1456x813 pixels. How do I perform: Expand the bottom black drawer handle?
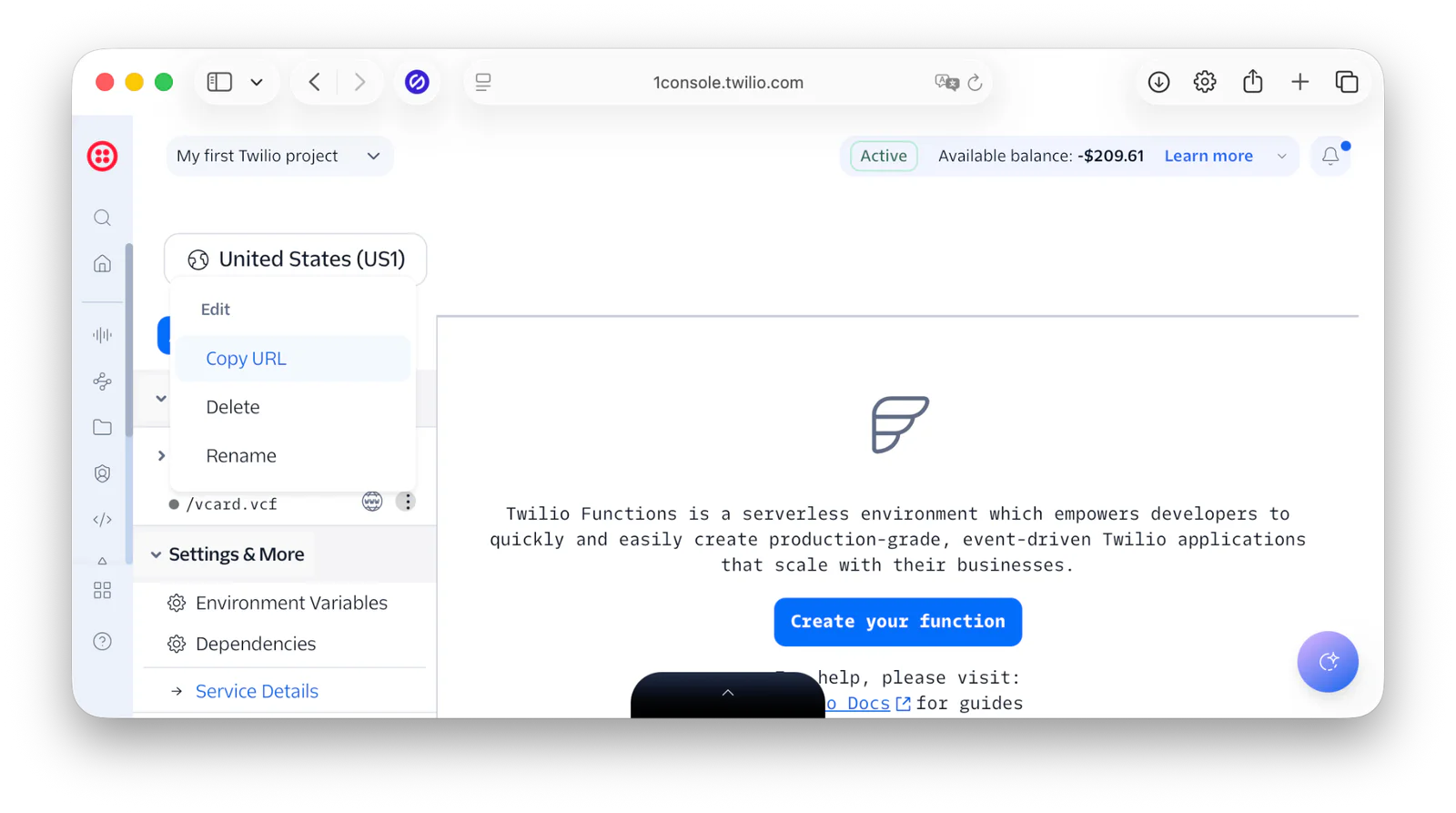coord(728,695)
